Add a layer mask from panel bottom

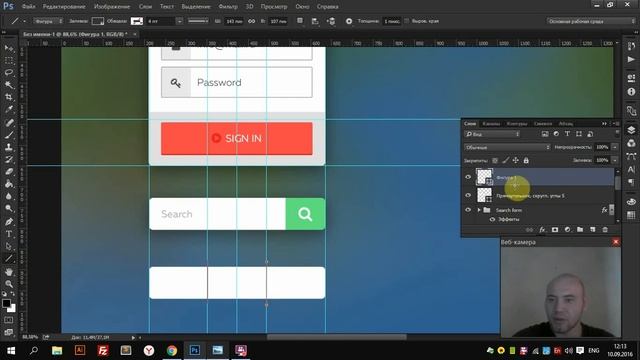pos(555,230)
